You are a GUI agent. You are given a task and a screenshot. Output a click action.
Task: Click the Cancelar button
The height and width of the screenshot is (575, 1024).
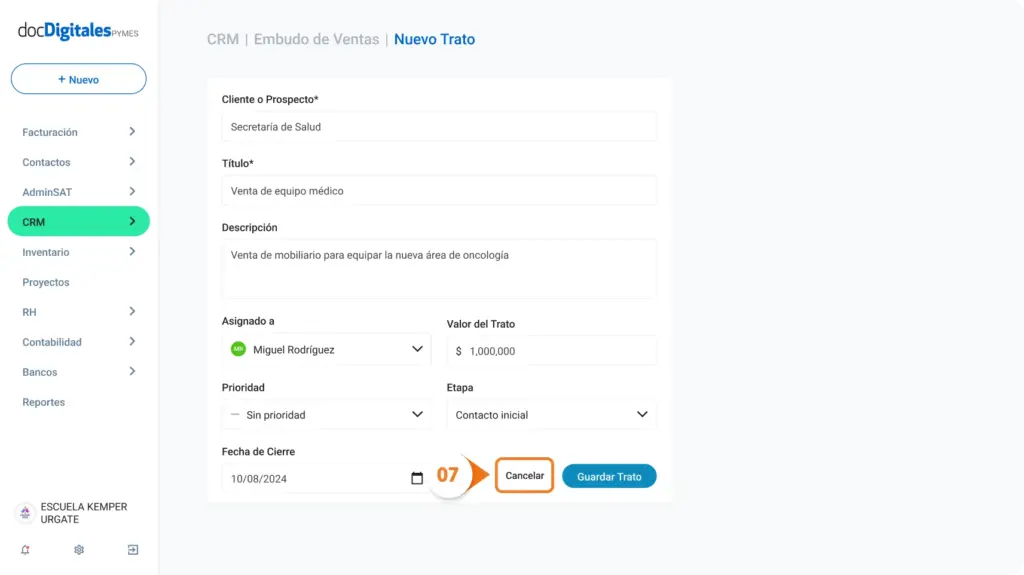pyautogui.click(x=524, y=476)
